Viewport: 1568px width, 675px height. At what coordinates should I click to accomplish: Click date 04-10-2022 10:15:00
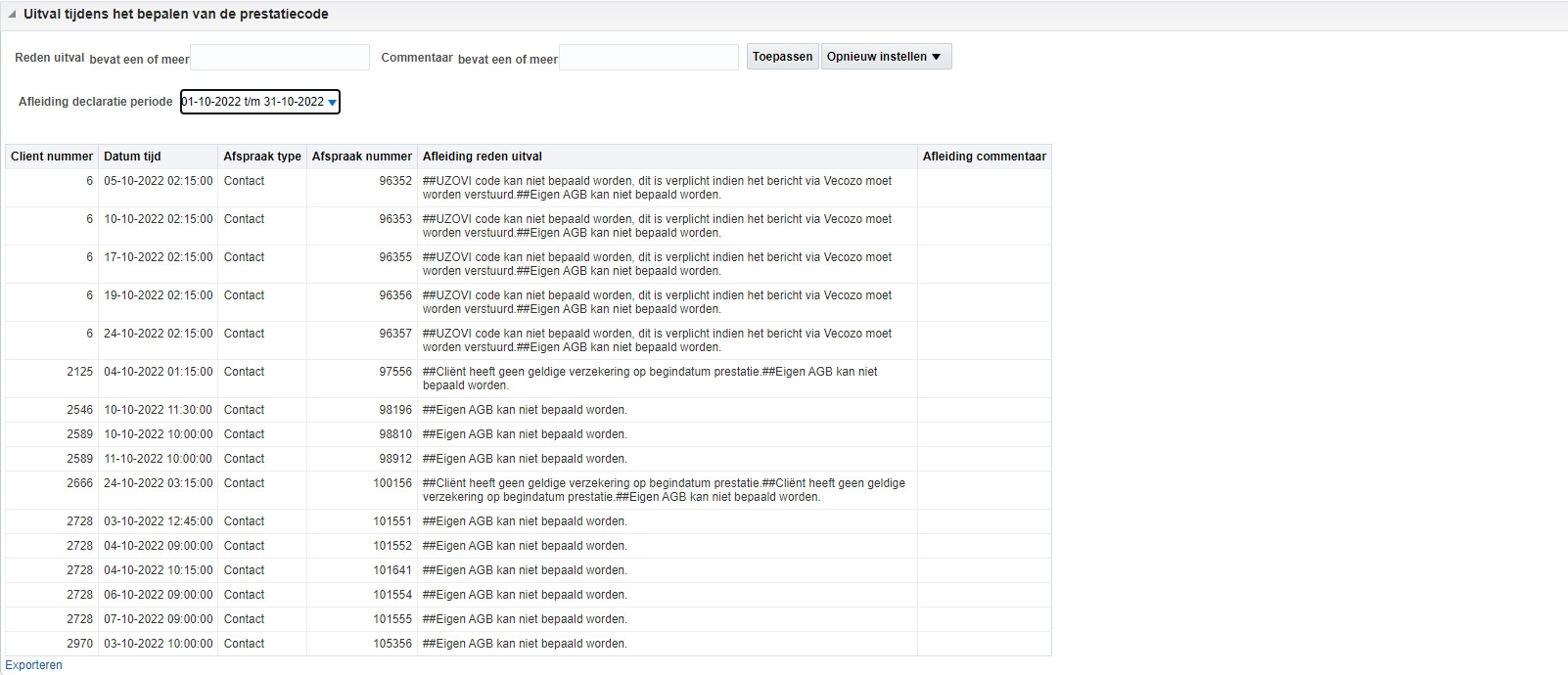tap(159, 570)
